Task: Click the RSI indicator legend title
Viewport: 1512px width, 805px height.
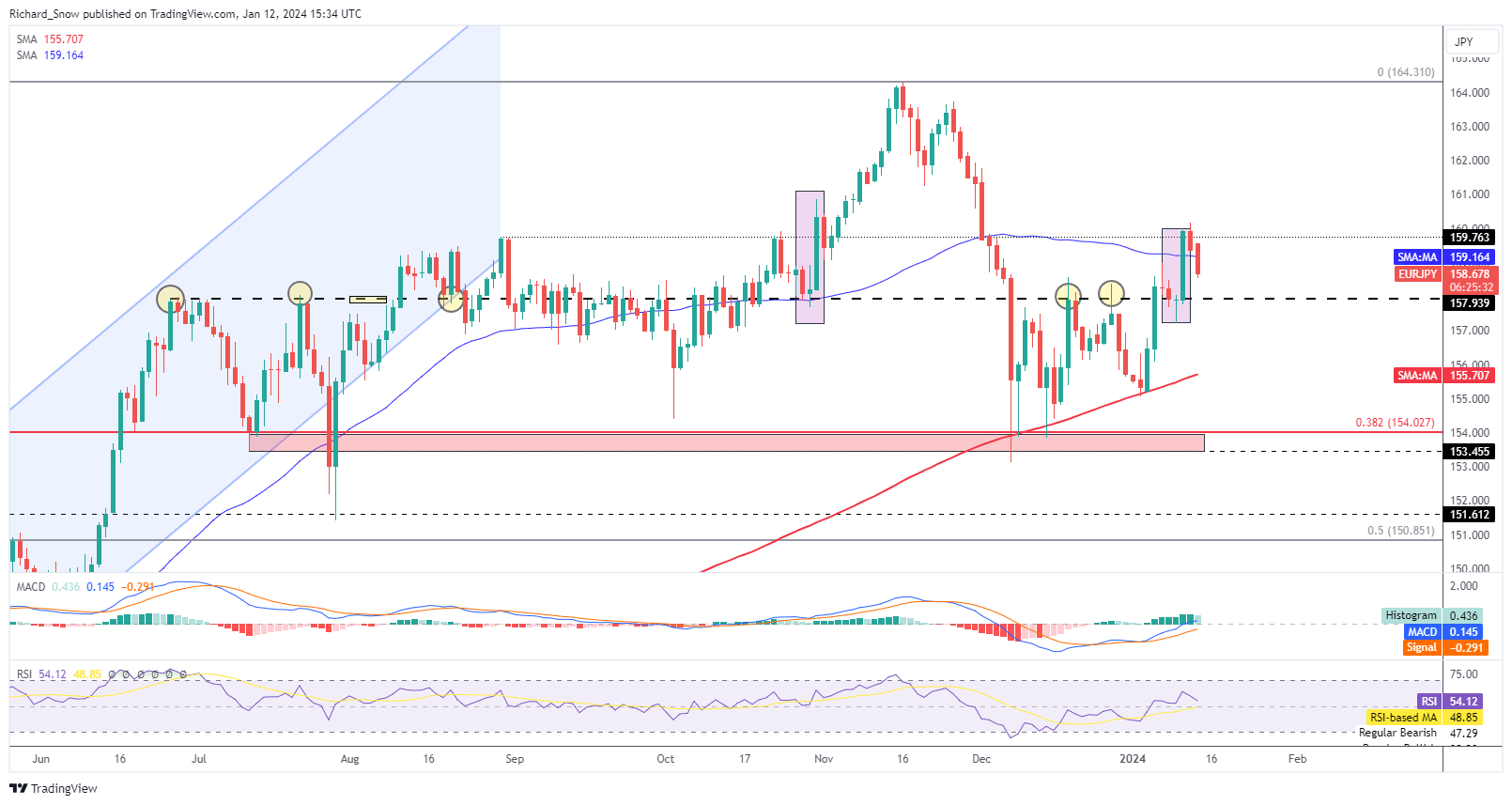Action: point(24,674)
